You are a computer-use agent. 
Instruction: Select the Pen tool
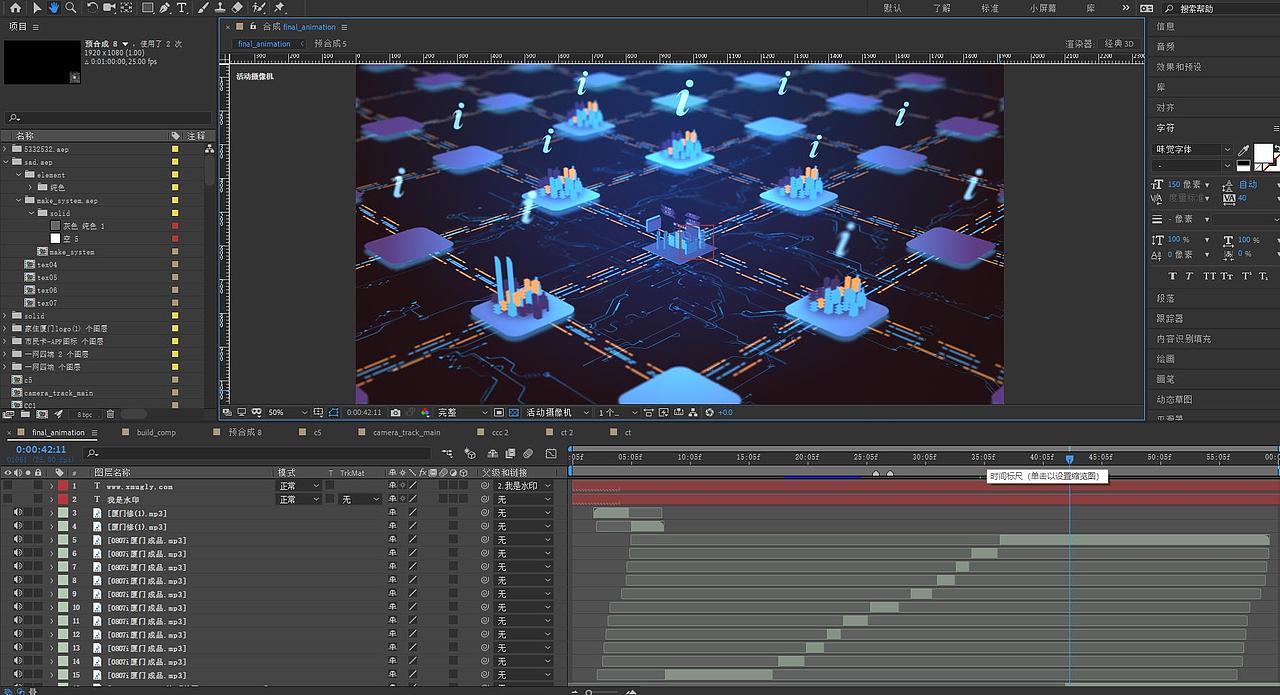[x=164, y=7]
